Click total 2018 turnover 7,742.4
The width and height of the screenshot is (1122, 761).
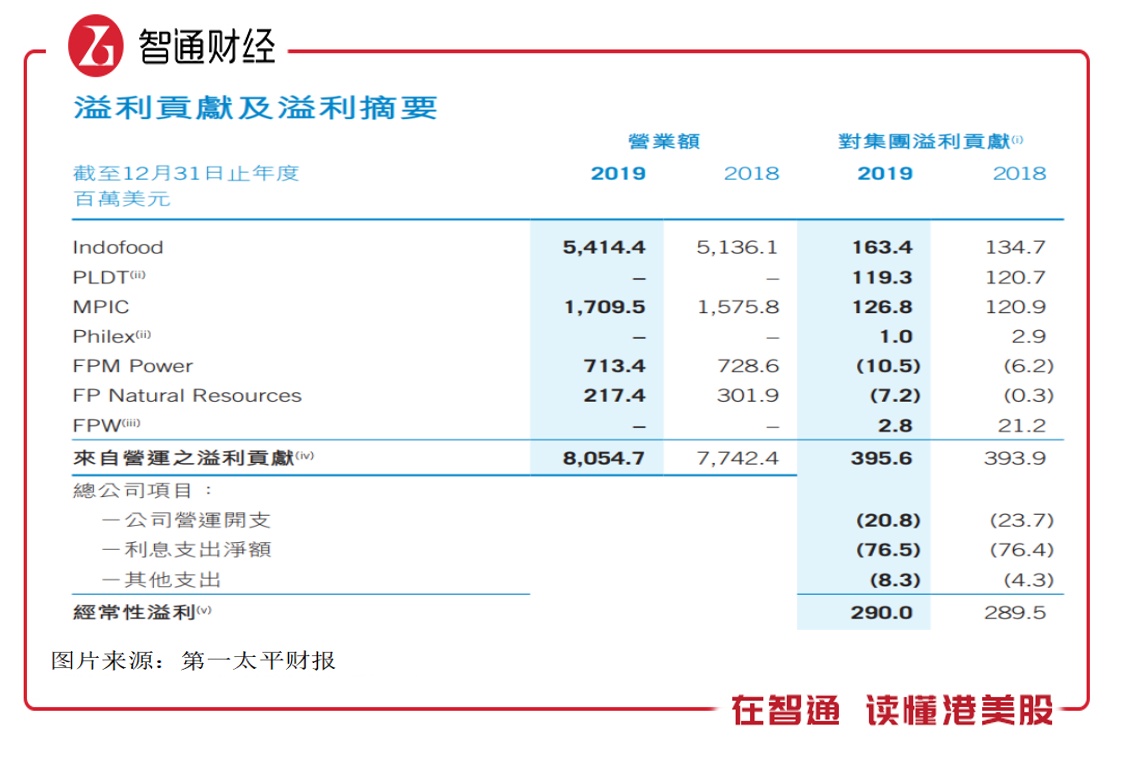tap(737, 458)
